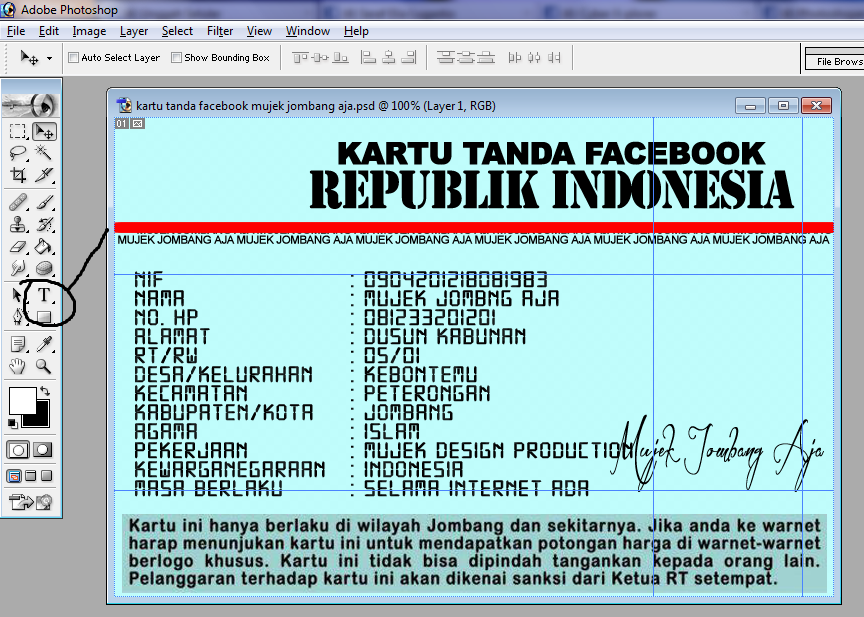Switch to Quick Mask mode
The width and height of the screenshot is (864, 617).
[x=43, y=450]
